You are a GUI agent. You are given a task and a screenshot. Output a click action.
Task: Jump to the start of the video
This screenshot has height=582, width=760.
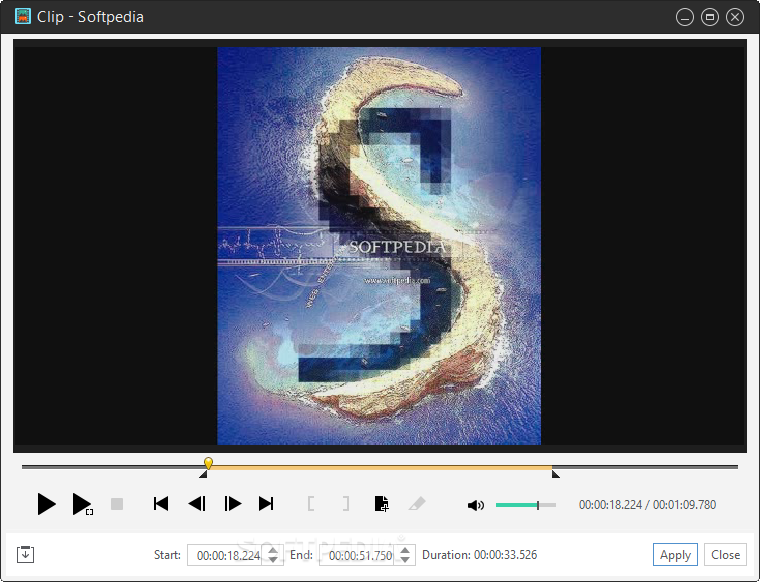[161, 504]
